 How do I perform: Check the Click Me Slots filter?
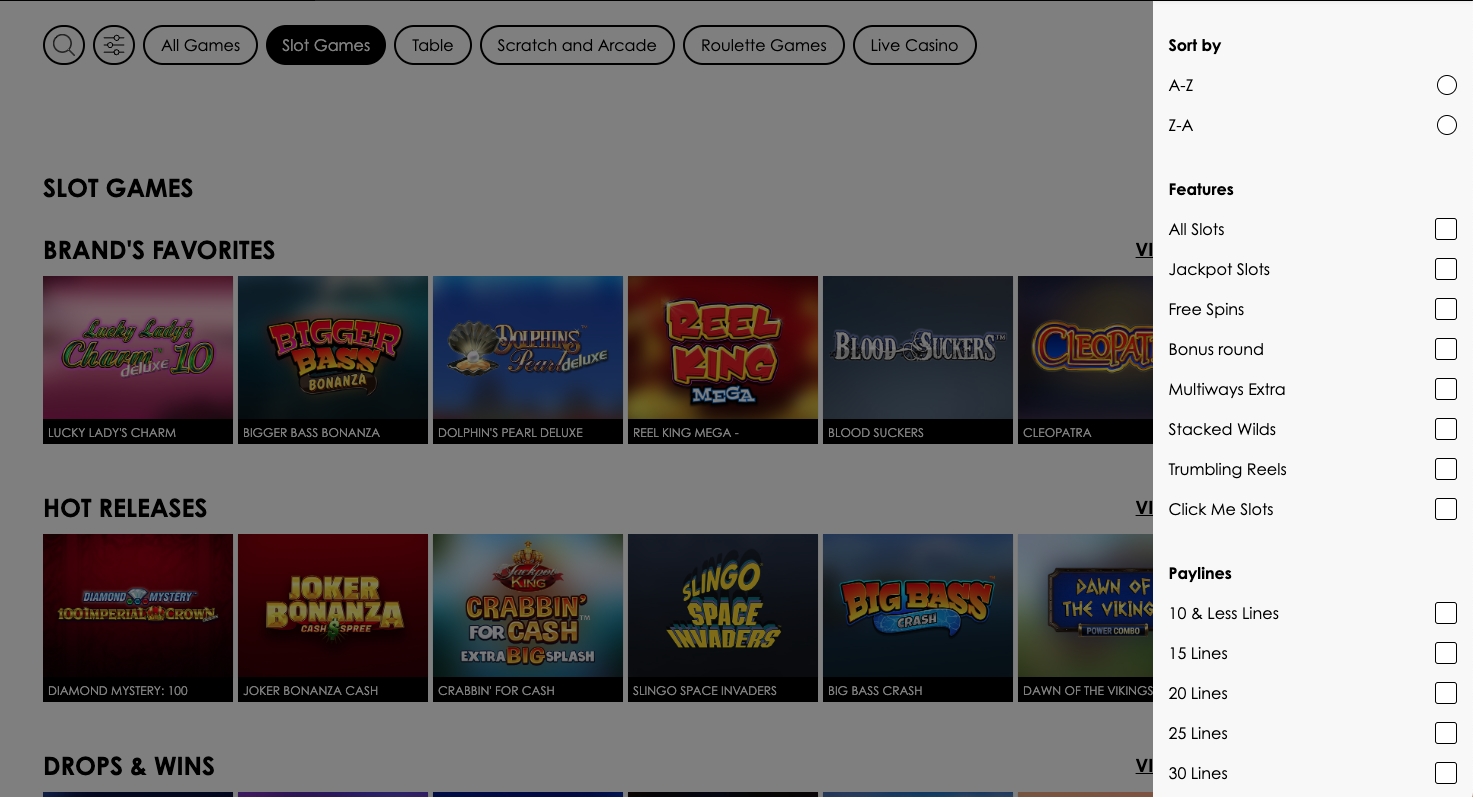click(x=1446, y=509)
